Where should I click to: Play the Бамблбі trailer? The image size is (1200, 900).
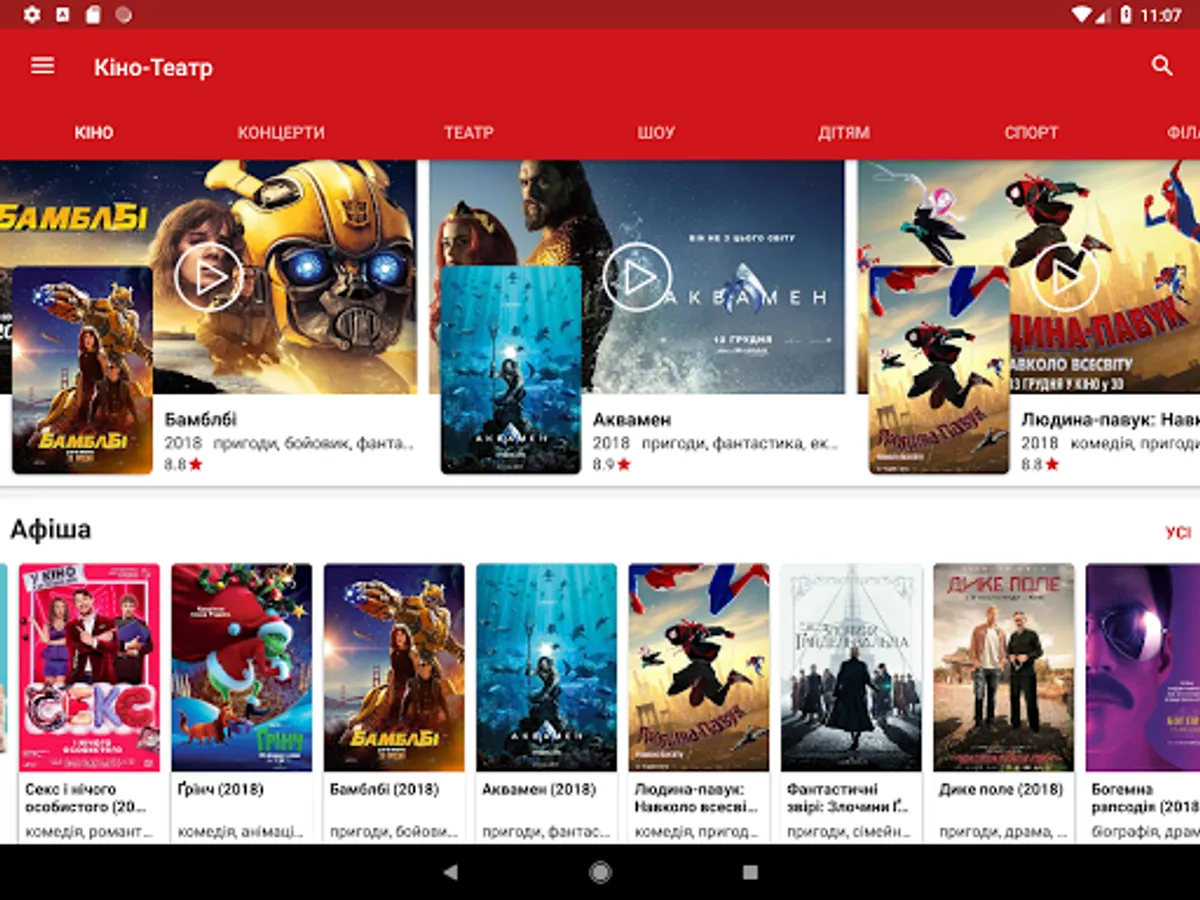(x=208, y=277)
